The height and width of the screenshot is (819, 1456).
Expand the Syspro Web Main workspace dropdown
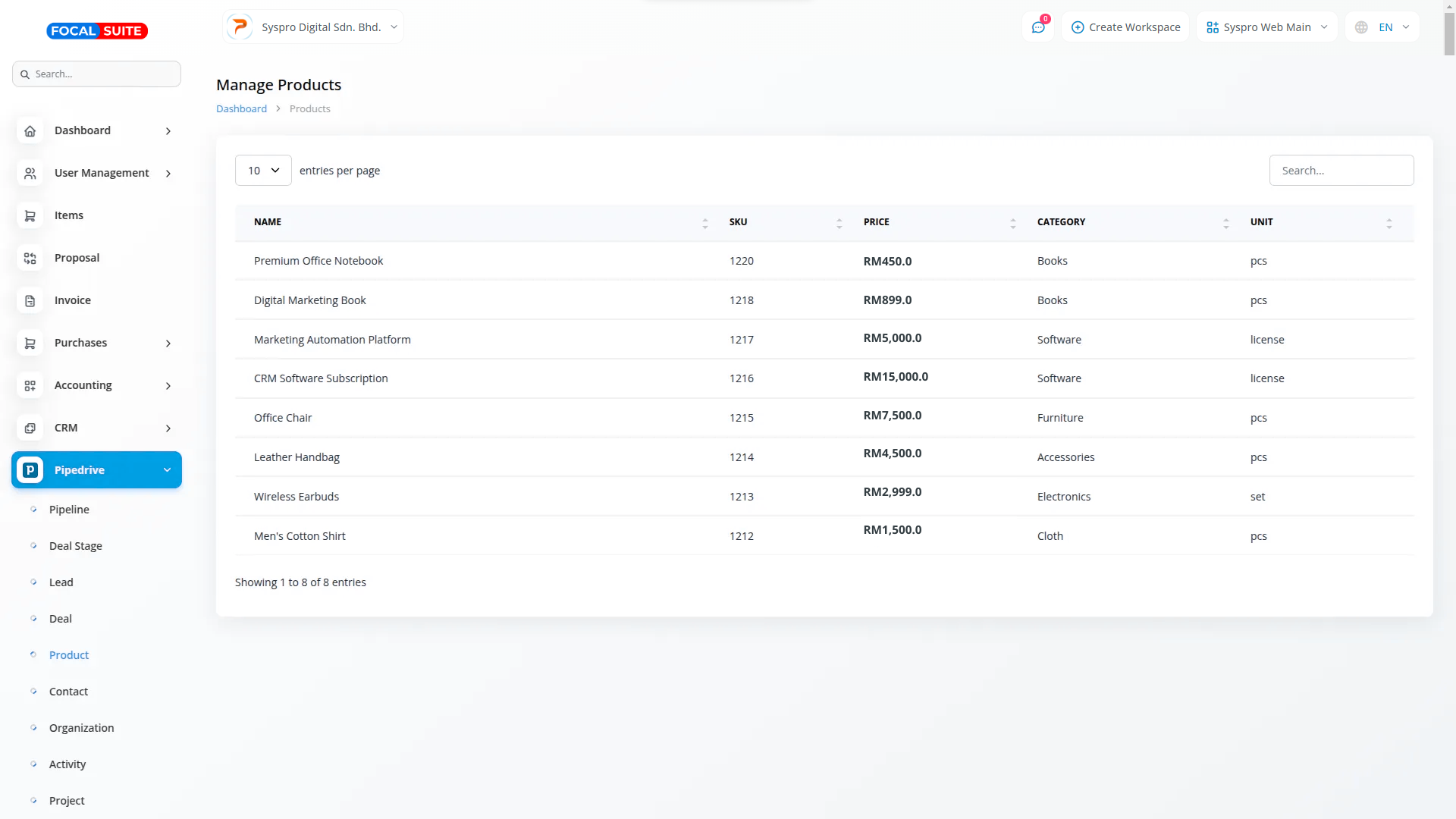[1266, 27]
